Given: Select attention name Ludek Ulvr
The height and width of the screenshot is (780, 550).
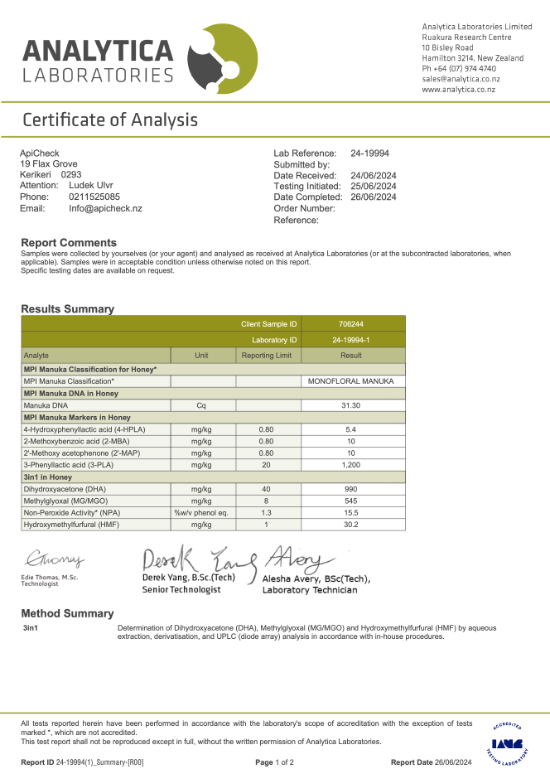Looking at the screenshot, I should (x=91, y=185).
